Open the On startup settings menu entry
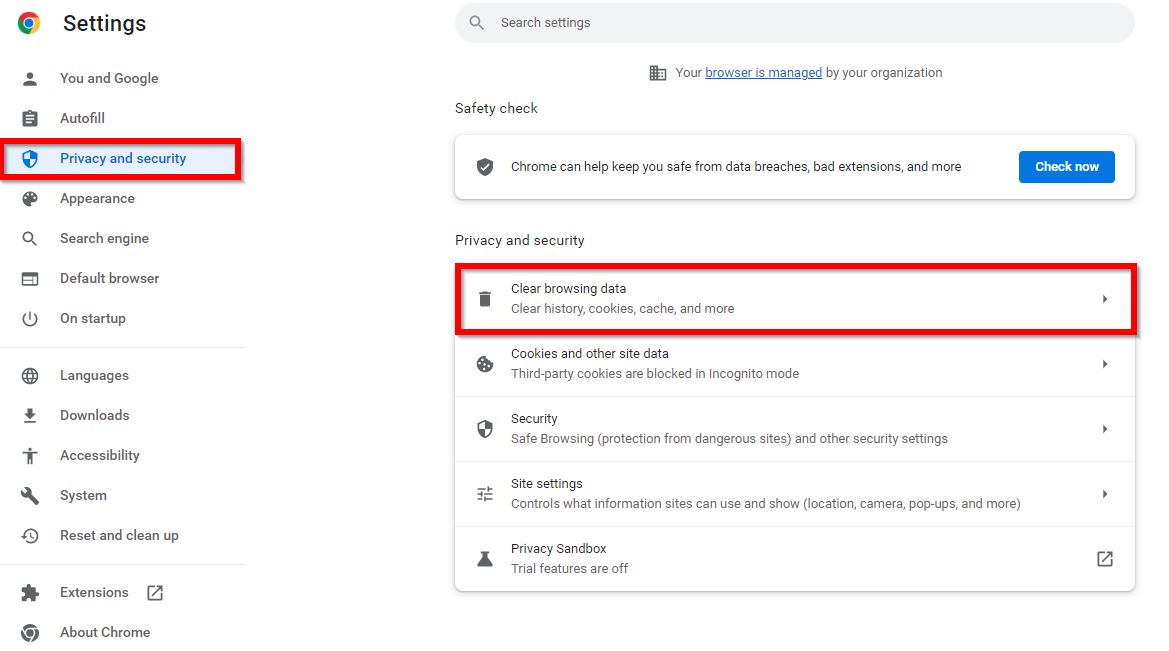Image resolution: width=1169 pixels, height=651 pixels. pos(93,318)
